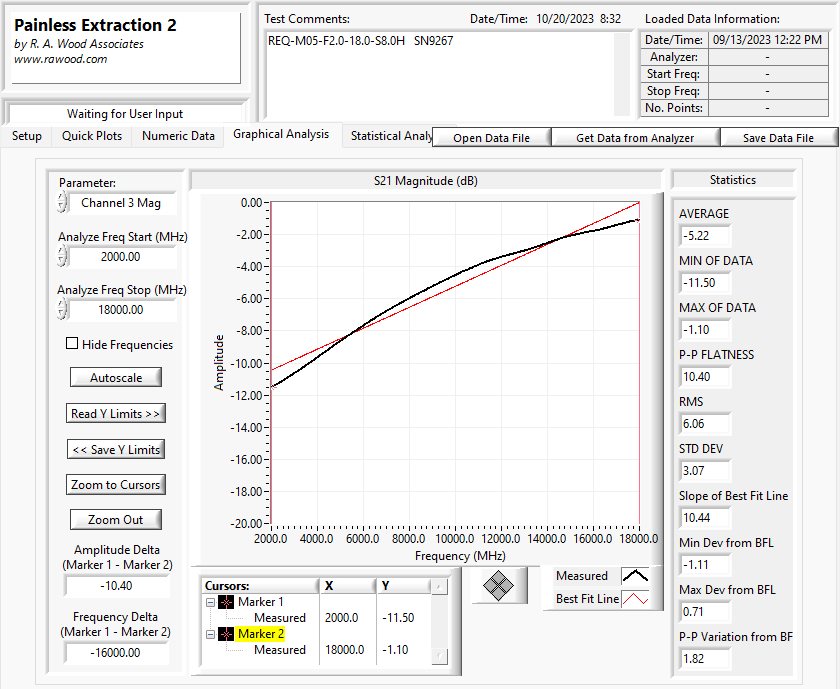Click the Best Fit Line legend swatch
The width and height of the screenshot is (840, 689).
click(635, 598)
